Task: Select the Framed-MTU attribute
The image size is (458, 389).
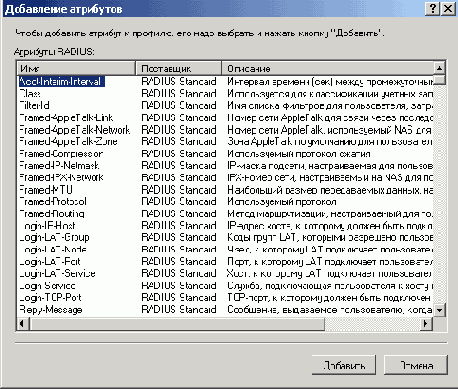Action: 46,190
